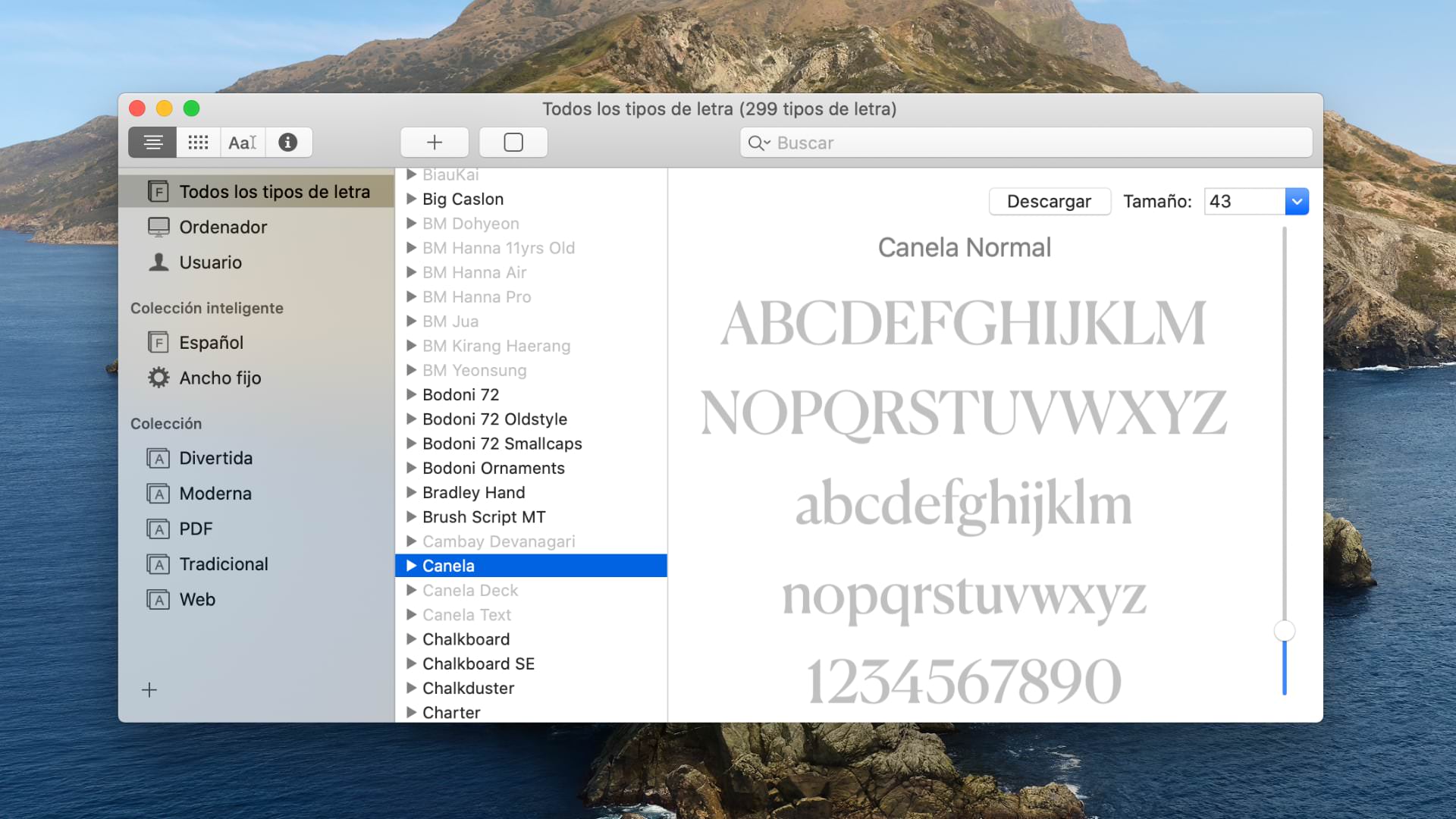Select the Ancho fijo gear icon

158,377
